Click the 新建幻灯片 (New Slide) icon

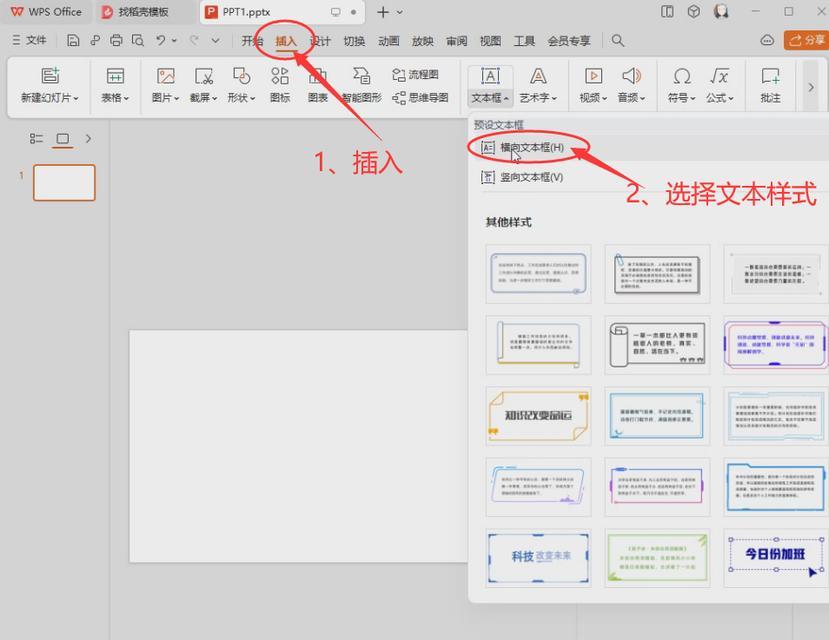click(x=49, y=77)
